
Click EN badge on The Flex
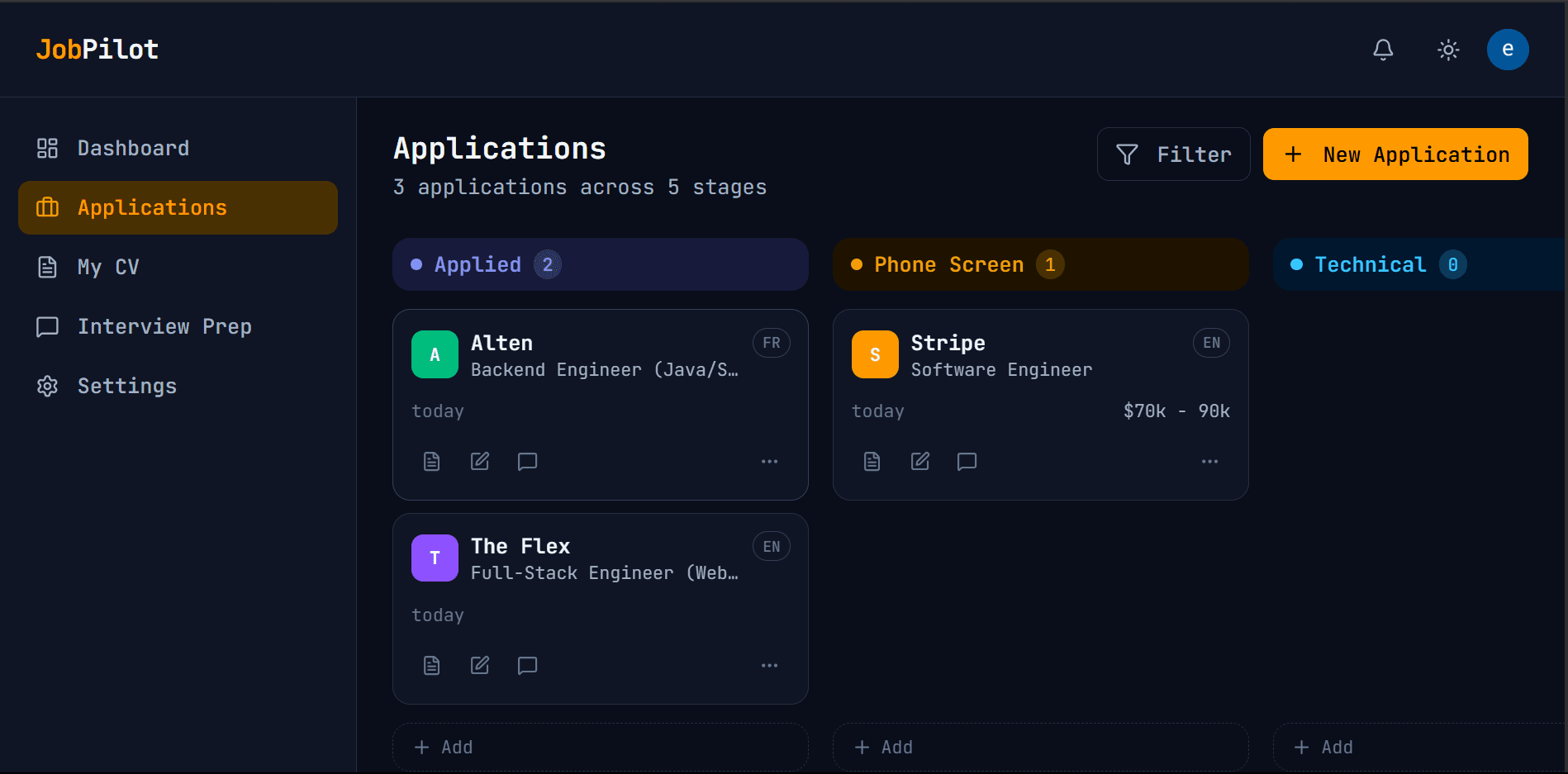(x=772, y=546)
